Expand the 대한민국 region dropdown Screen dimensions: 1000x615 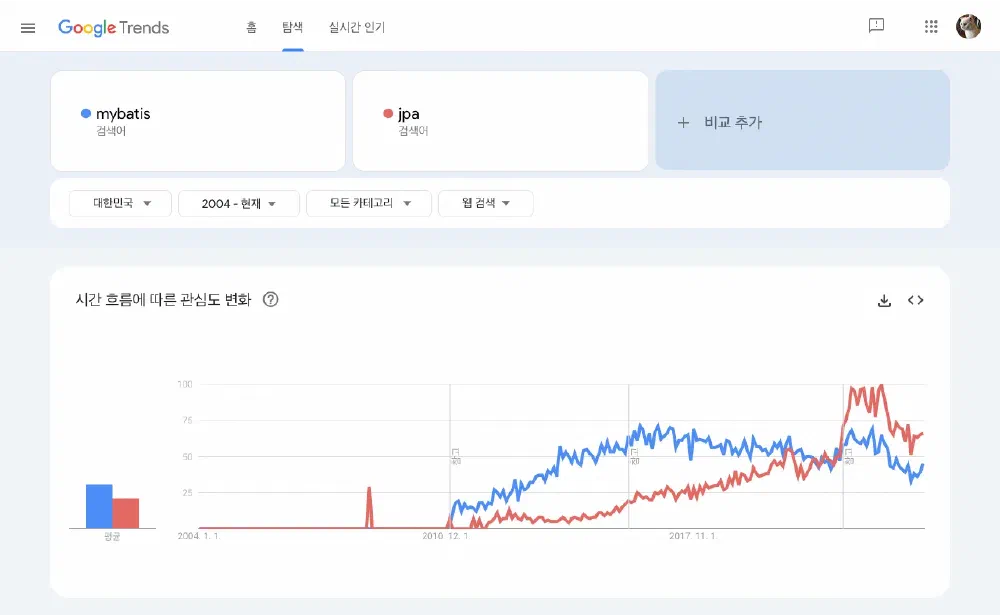[120, 203]
